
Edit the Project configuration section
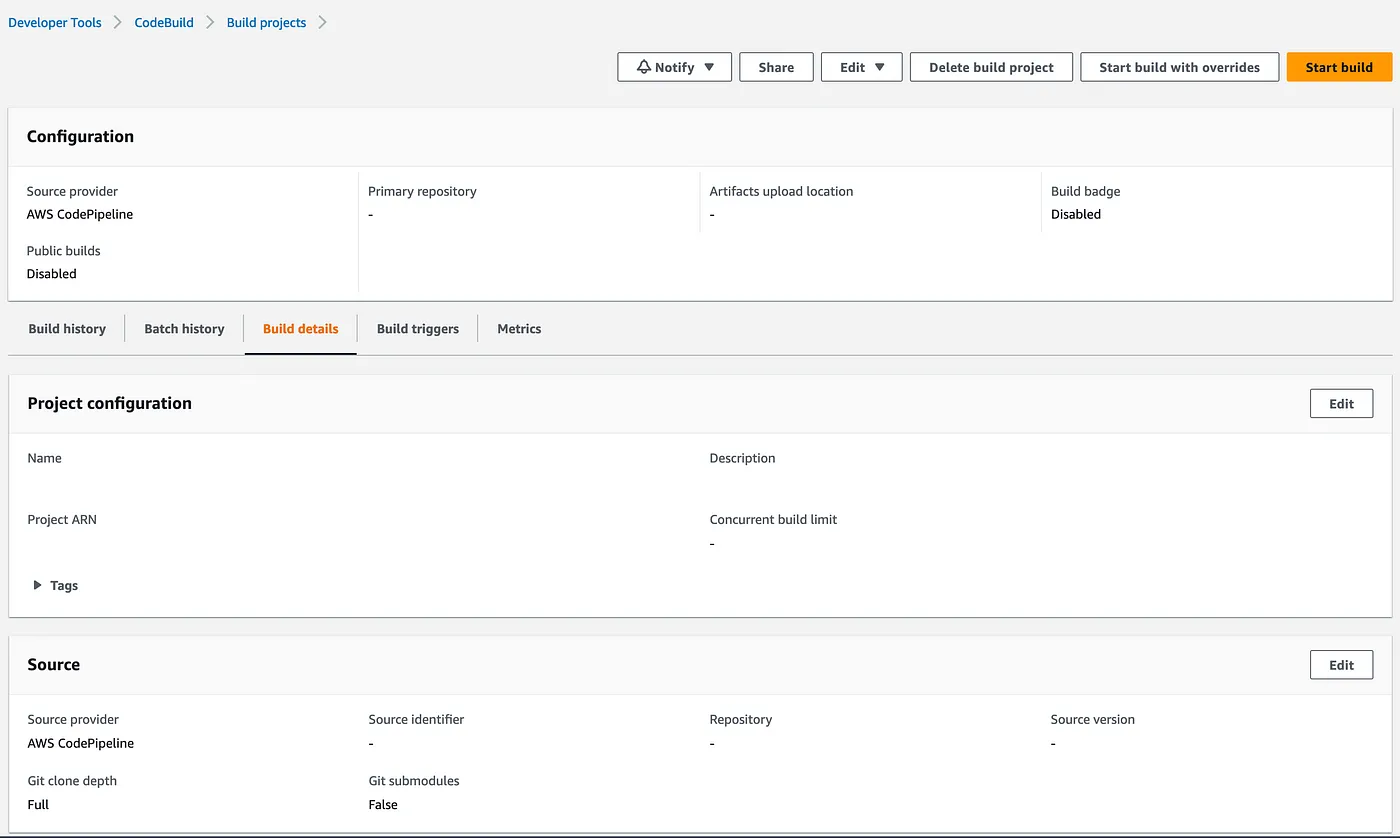[x=1341, y=403]
